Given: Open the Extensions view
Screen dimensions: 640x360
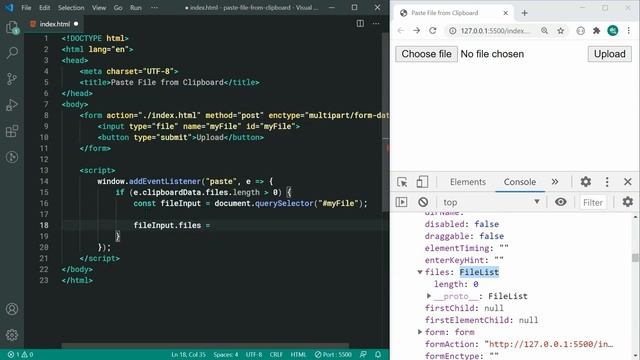Looking at the screenshot, I should pyautogui.click(x=12, y=131).
